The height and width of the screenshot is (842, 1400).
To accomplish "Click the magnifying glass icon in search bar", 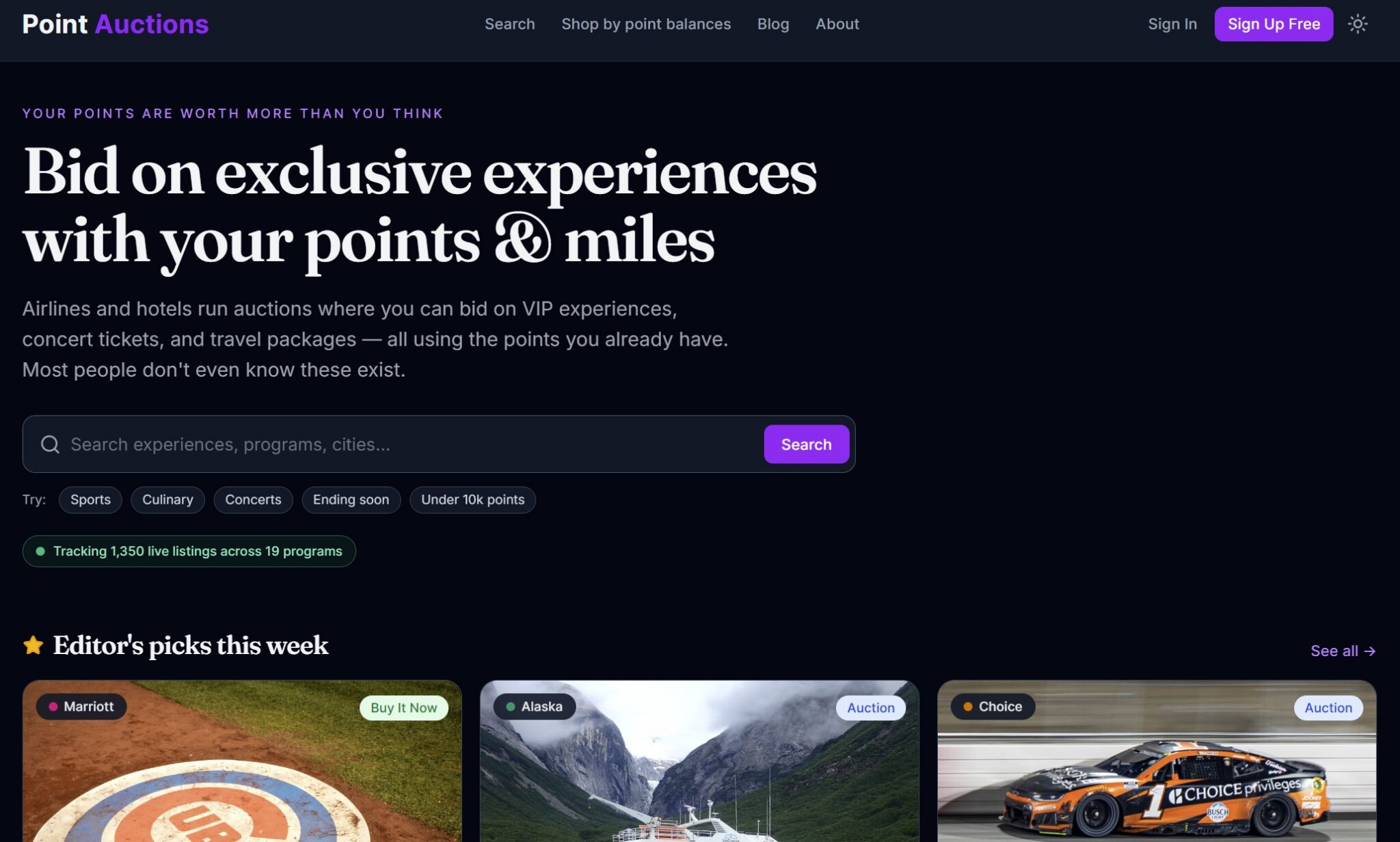I will point(50,444).
